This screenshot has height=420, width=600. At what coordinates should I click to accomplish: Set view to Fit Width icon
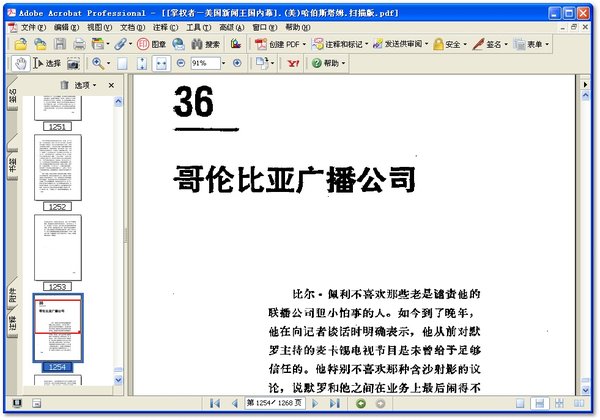(161, 63)
